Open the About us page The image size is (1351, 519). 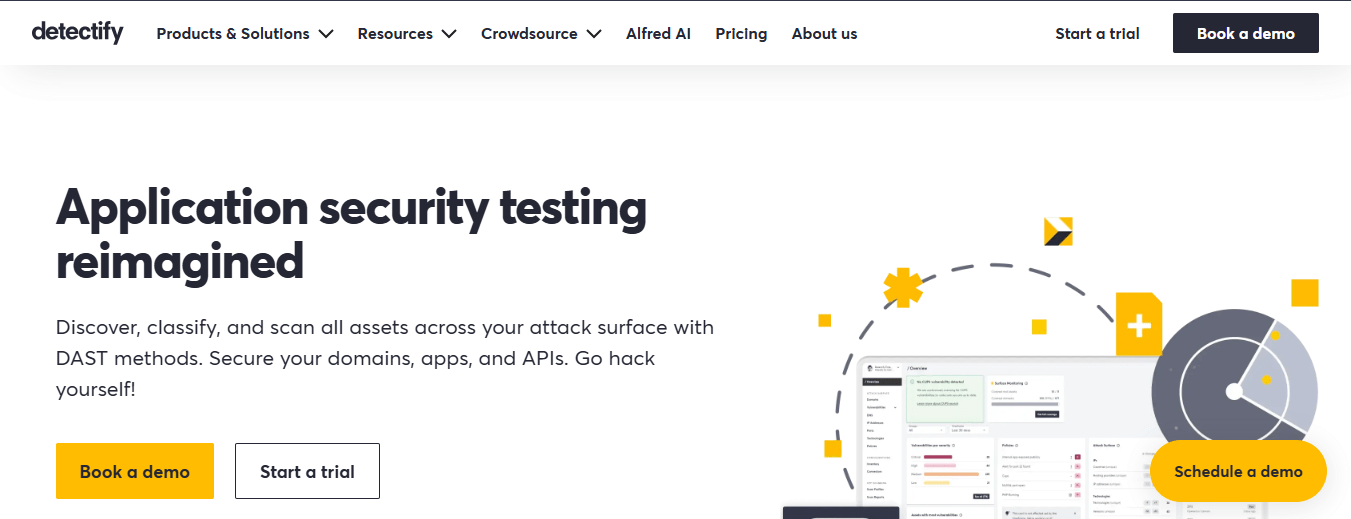click(824, 34)
